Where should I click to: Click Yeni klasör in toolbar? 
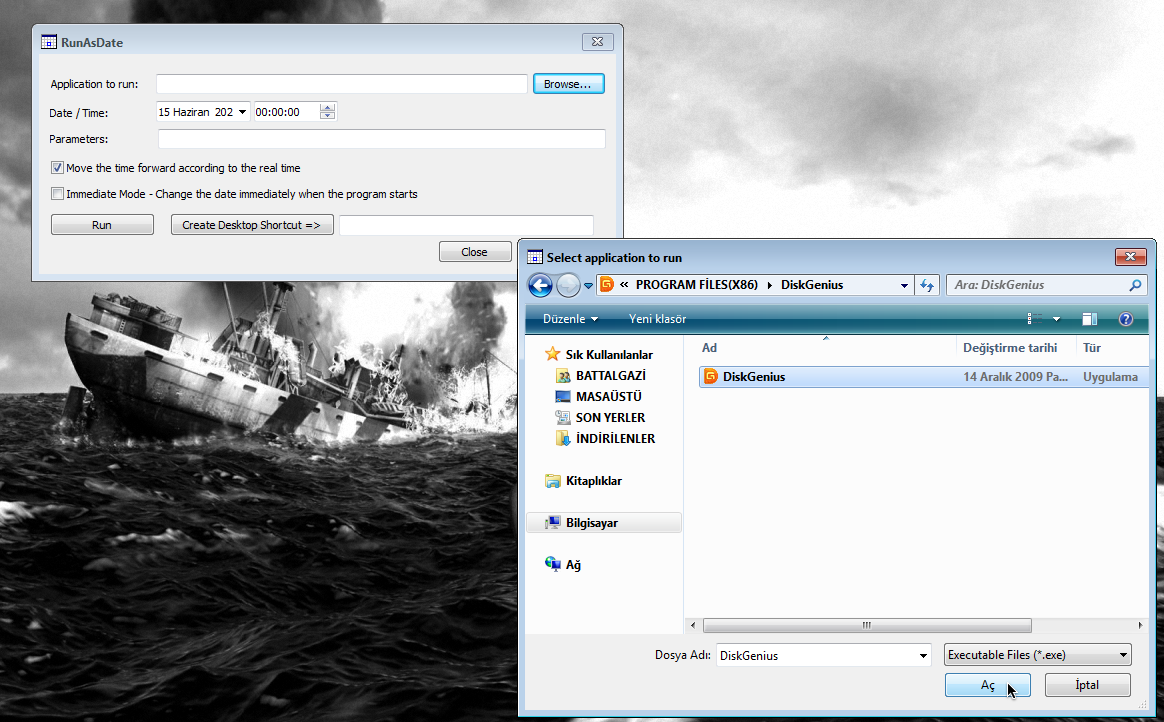(x=657, y=319)
